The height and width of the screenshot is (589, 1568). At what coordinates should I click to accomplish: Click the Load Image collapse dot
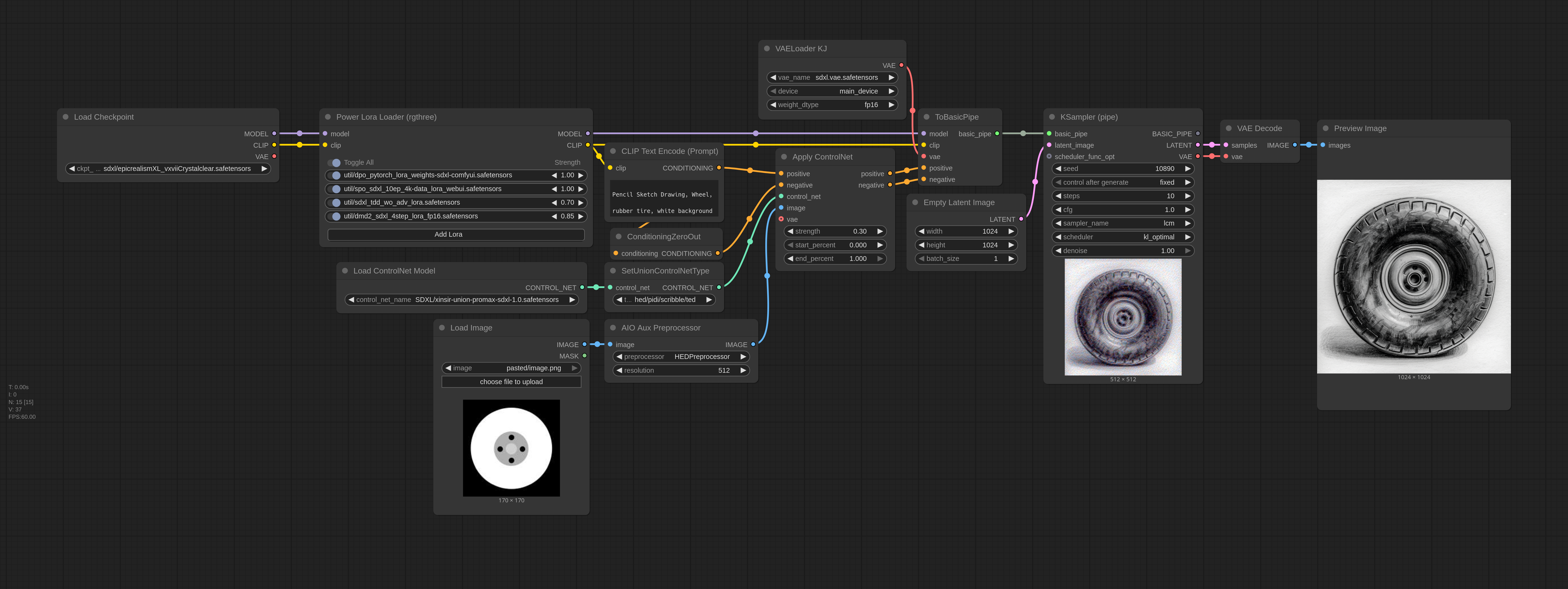pyautogui.click(x=442, y=327)
